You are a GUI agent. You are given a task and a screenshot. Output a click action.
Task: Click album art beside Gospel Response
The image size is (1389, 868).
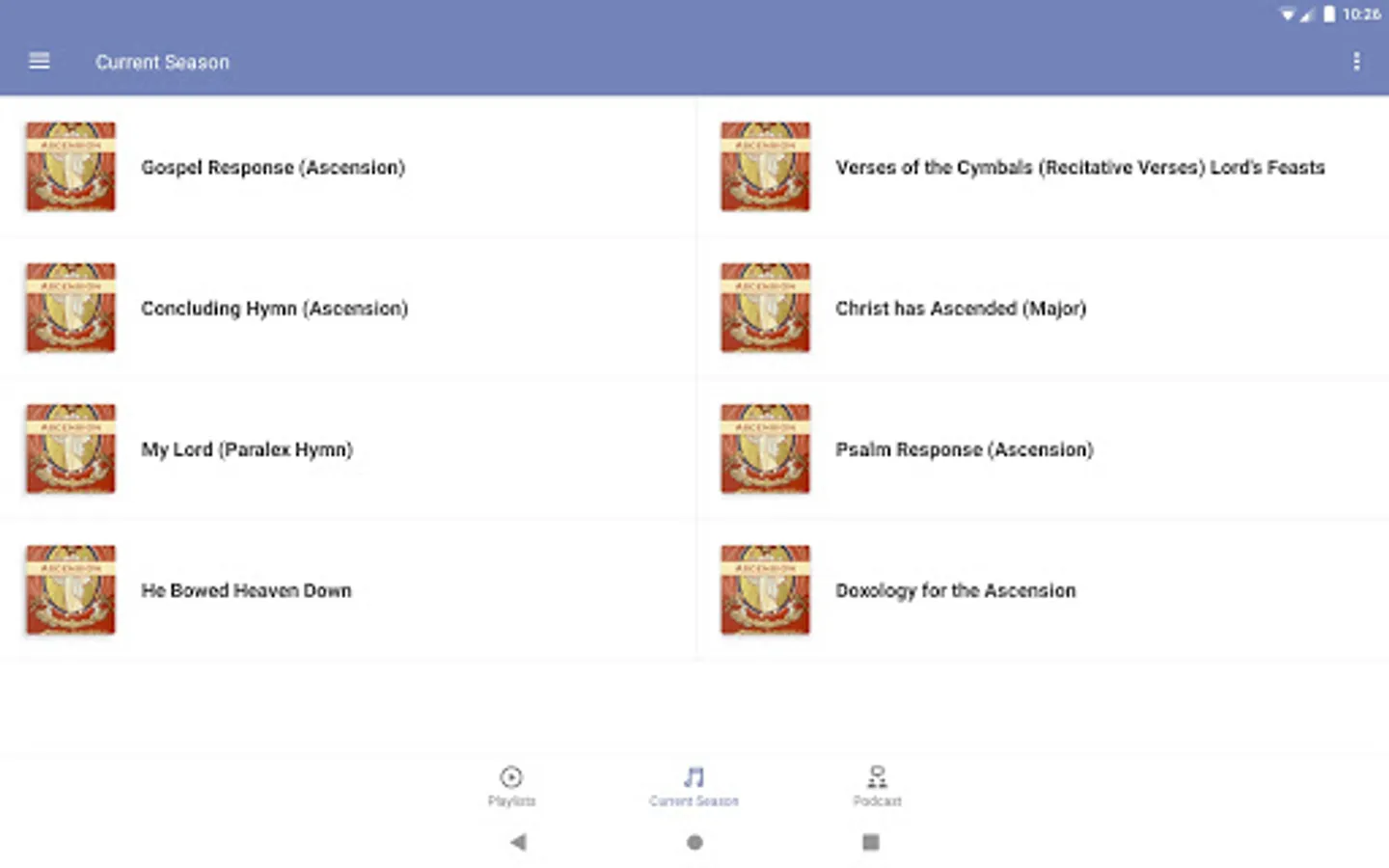tap(70, 166)
